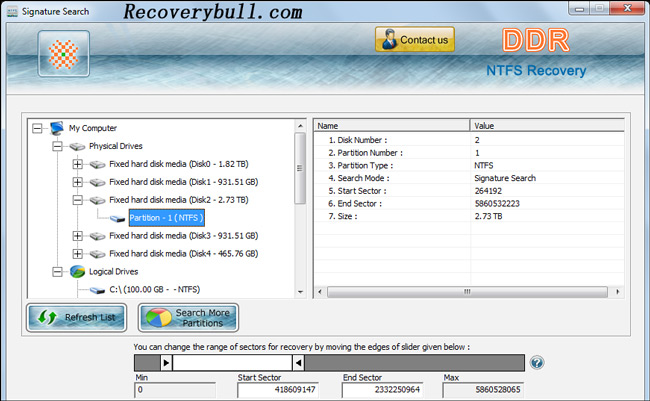Click the Disk0 hard drive icon
The height and width of the screenshot is (401, 650).
[97, 165]
